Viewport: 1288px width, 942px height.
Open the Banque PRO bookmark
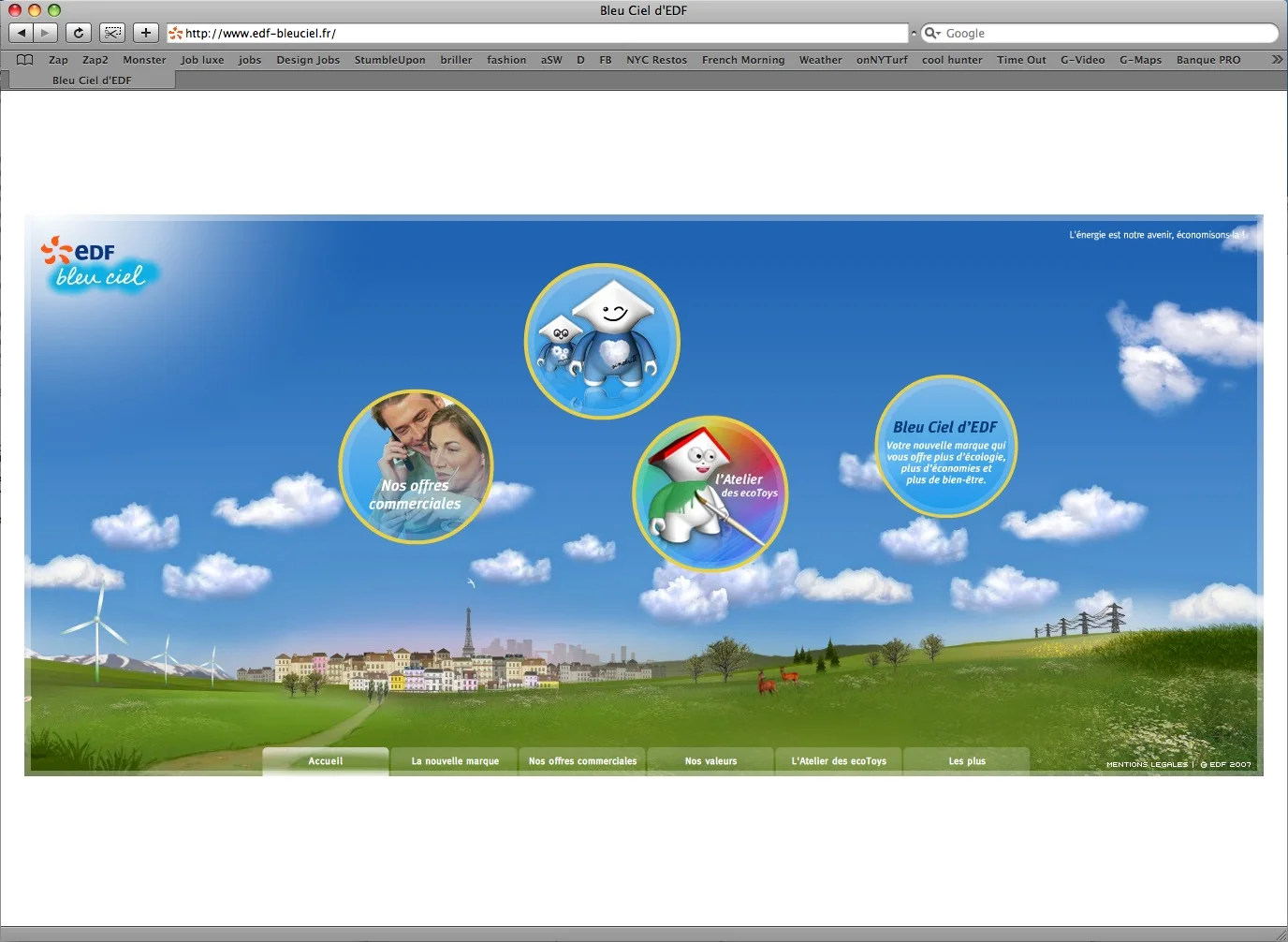(x=1208, y=60)
